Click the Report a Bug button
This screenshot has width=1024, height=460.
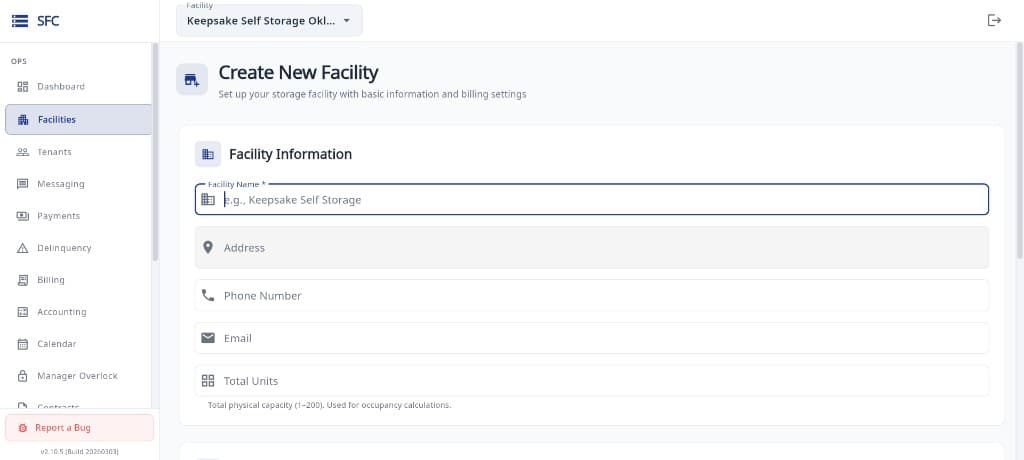click(x=79, y=428)
